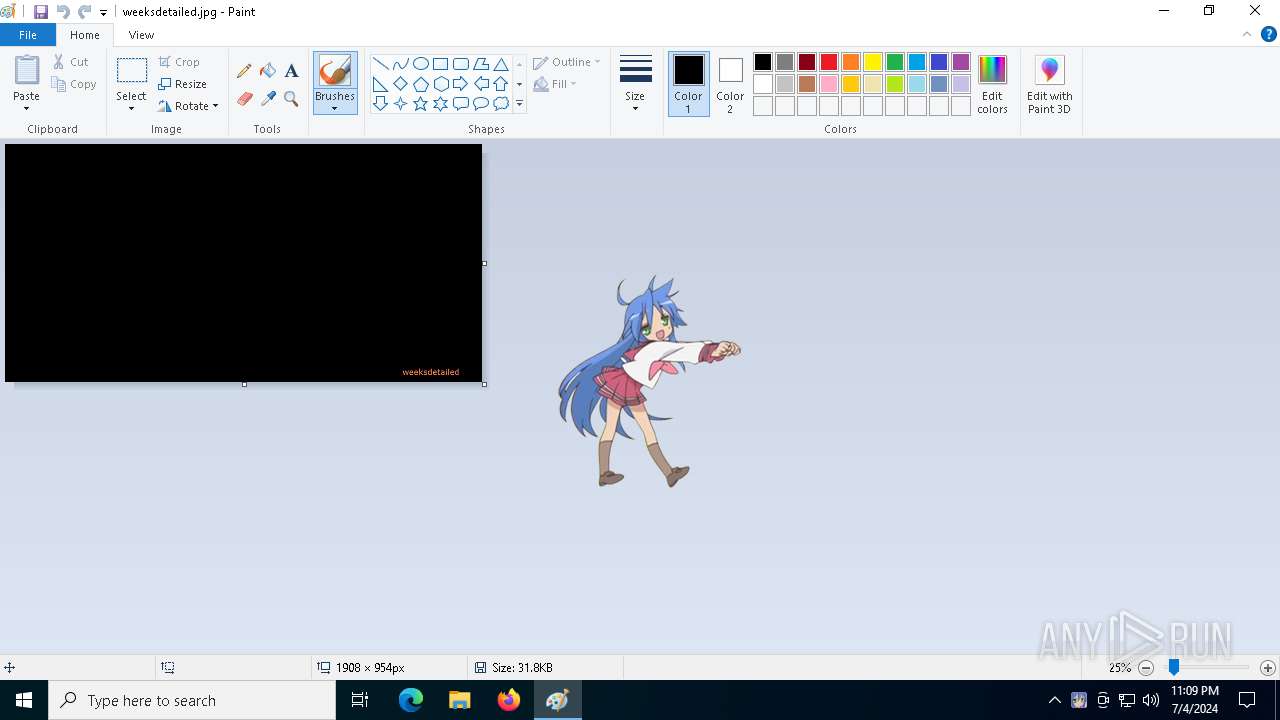Pick the green color swatch
This screenshot has height=720, width=1280.
pyautogui.click(x=895, y=62)
